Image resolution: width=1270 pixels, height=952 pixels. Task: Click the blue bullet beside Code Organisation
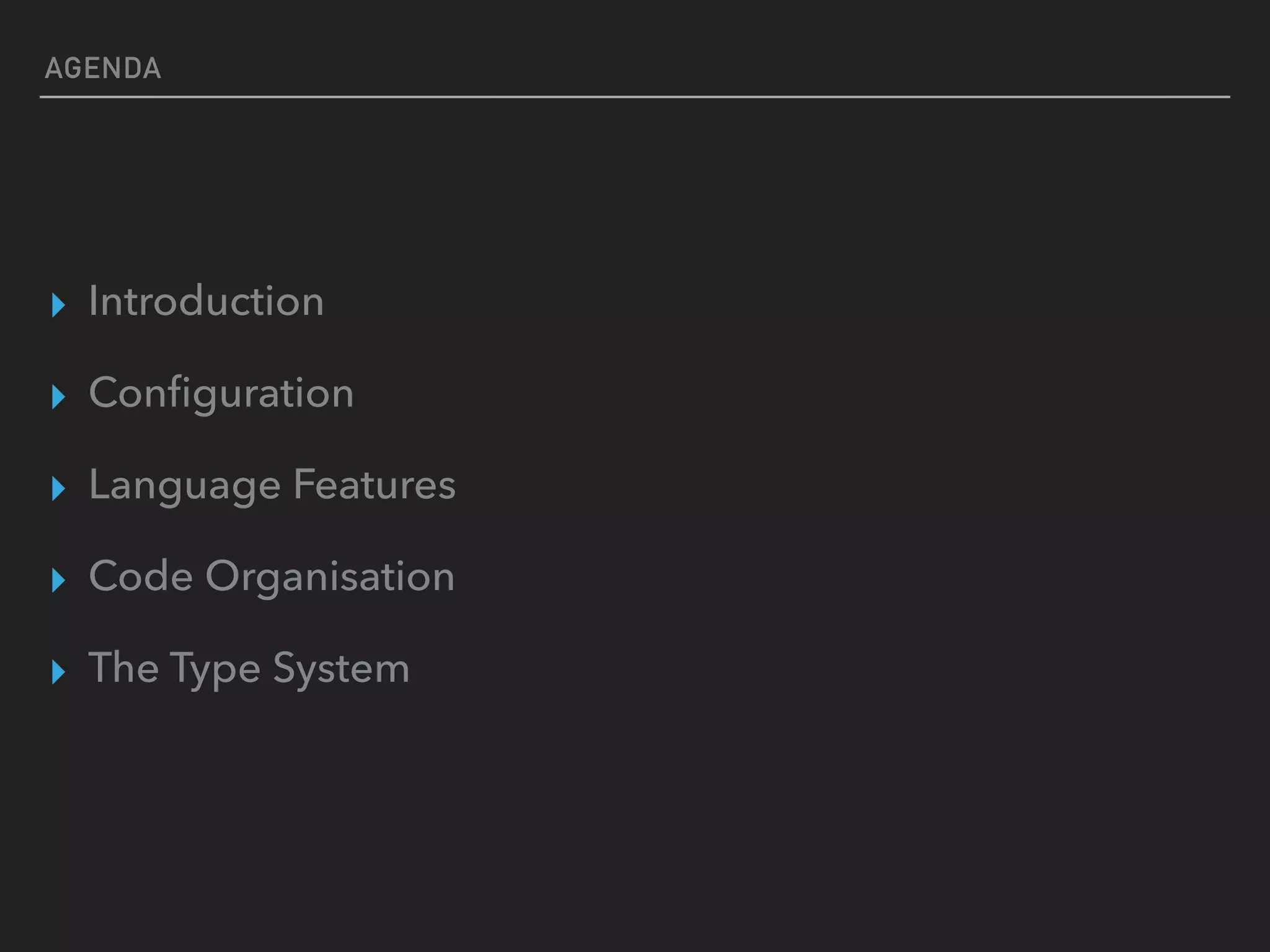58,580
